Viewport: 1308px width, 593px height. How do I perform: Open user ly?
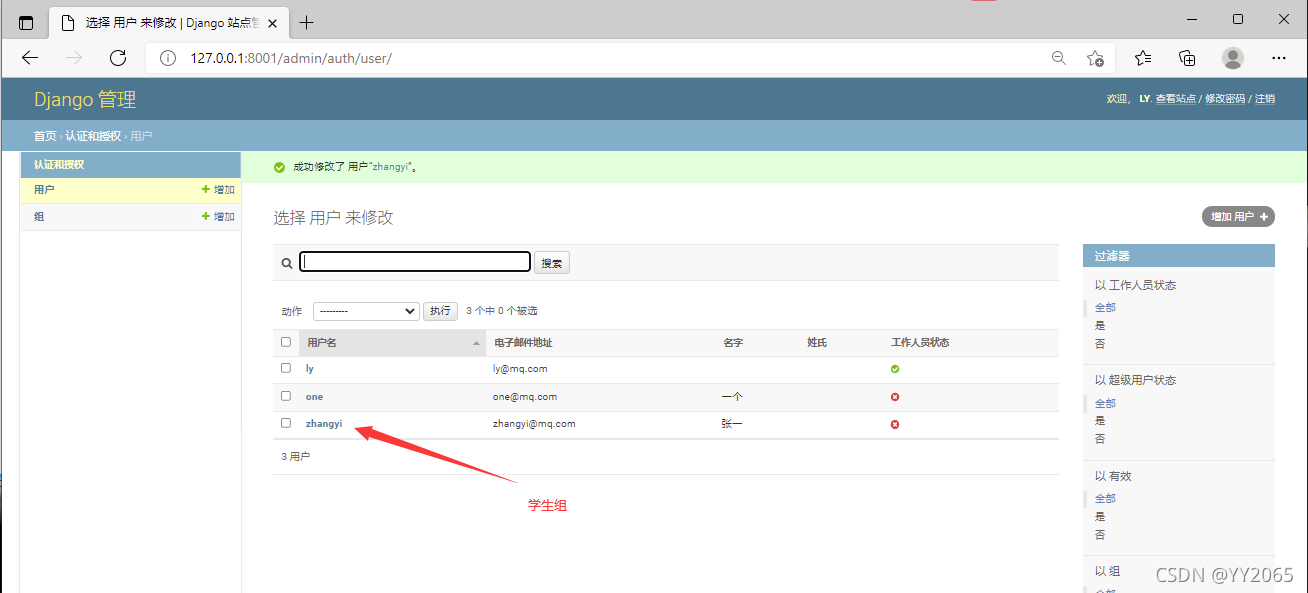pos(310,369)
